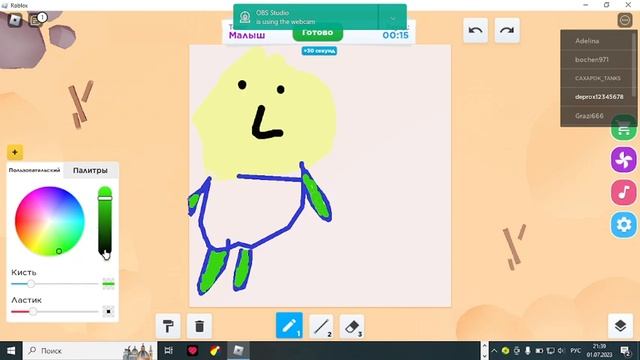The image size is (640, 360).
Task: Select the pencil brush tool
Action: [289, 325]
